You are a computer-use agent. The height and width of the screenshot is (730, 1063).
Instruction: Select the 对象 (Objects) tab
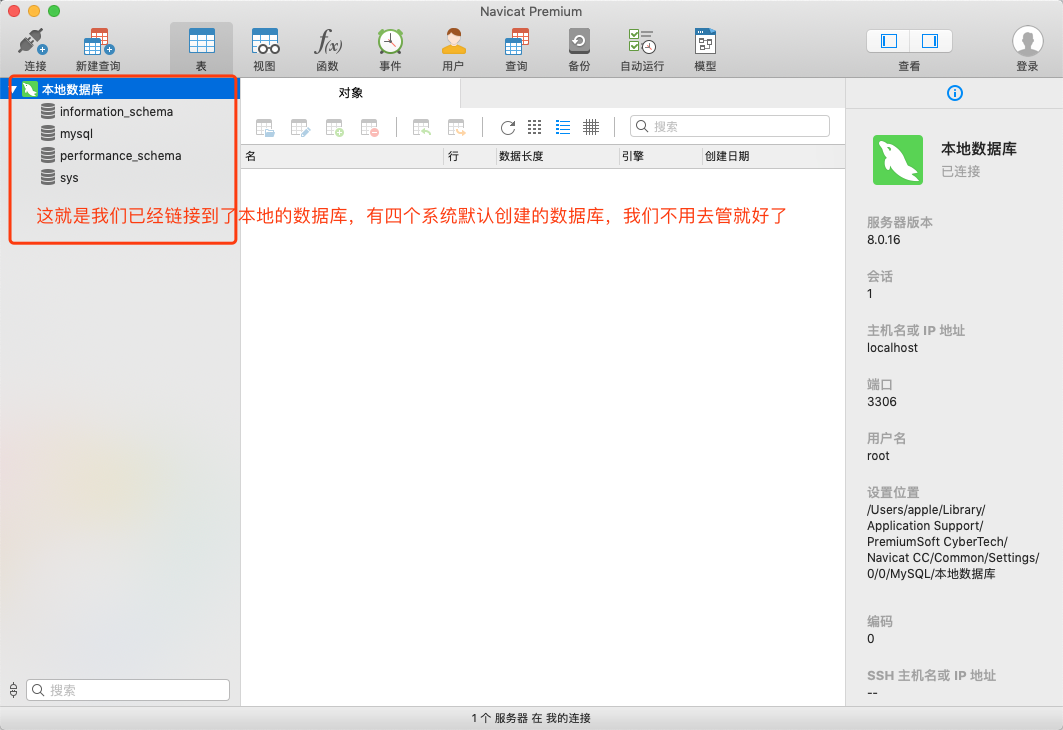pyautogui.click(x=350, y=93)
